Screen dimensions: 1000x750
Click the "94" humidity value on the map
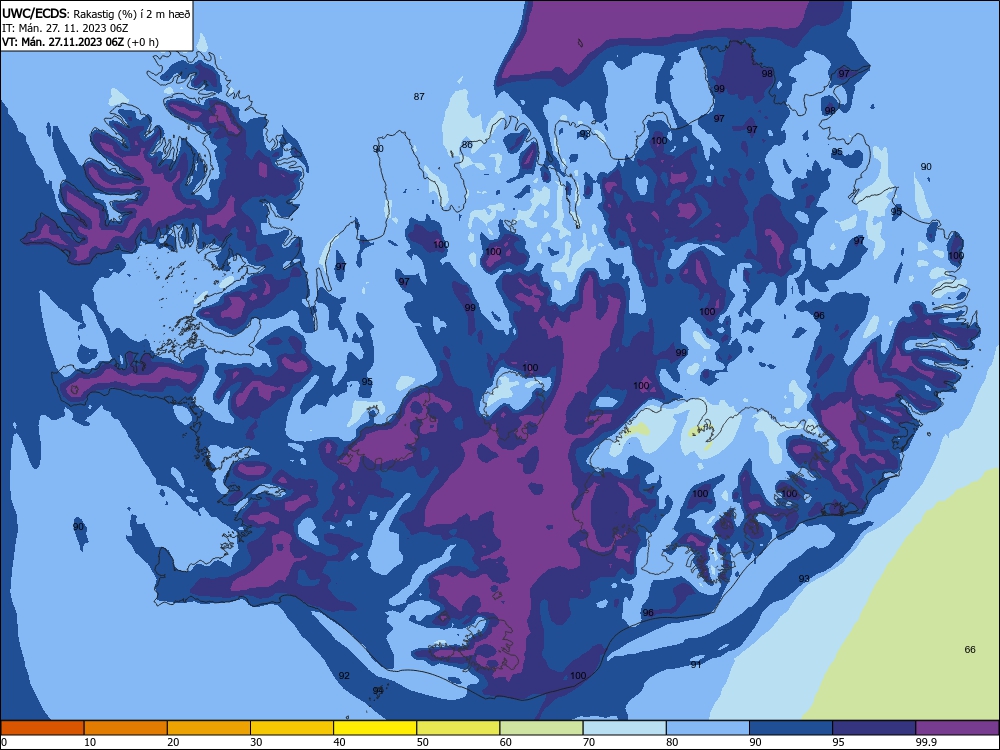(378, 690)
